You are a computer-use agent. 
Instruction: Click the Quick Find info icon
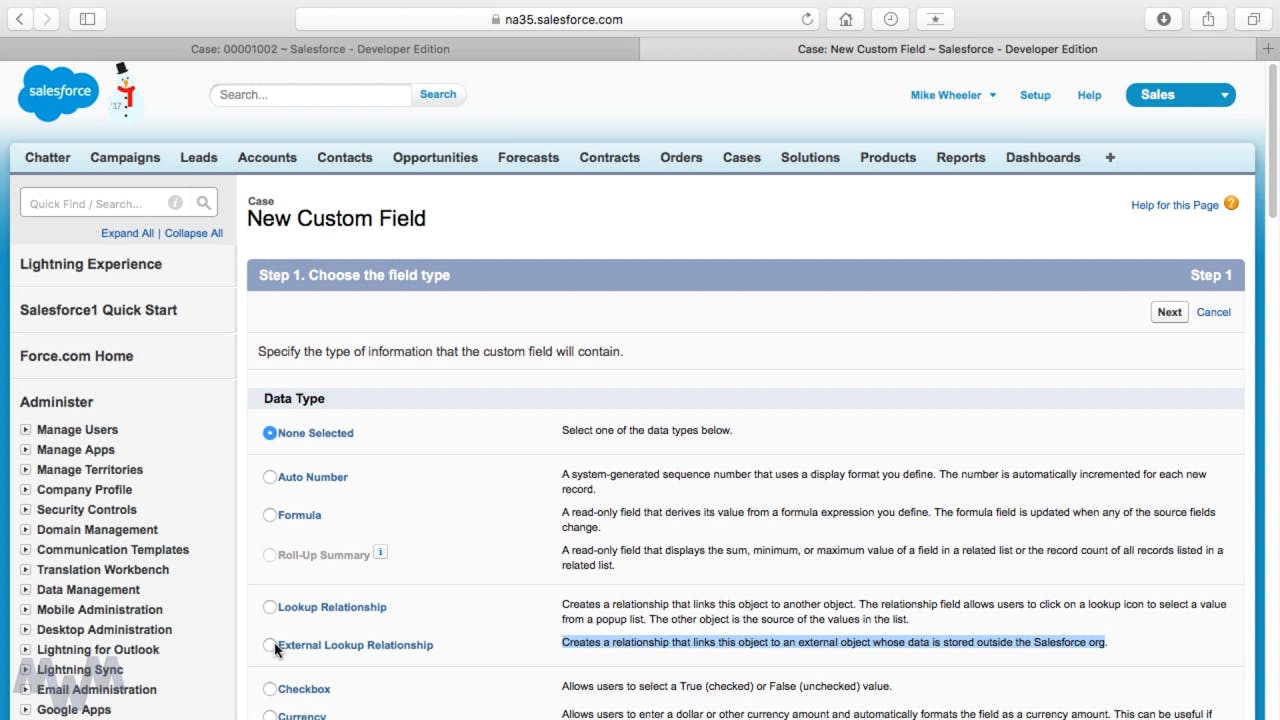(x=175, y=203)
